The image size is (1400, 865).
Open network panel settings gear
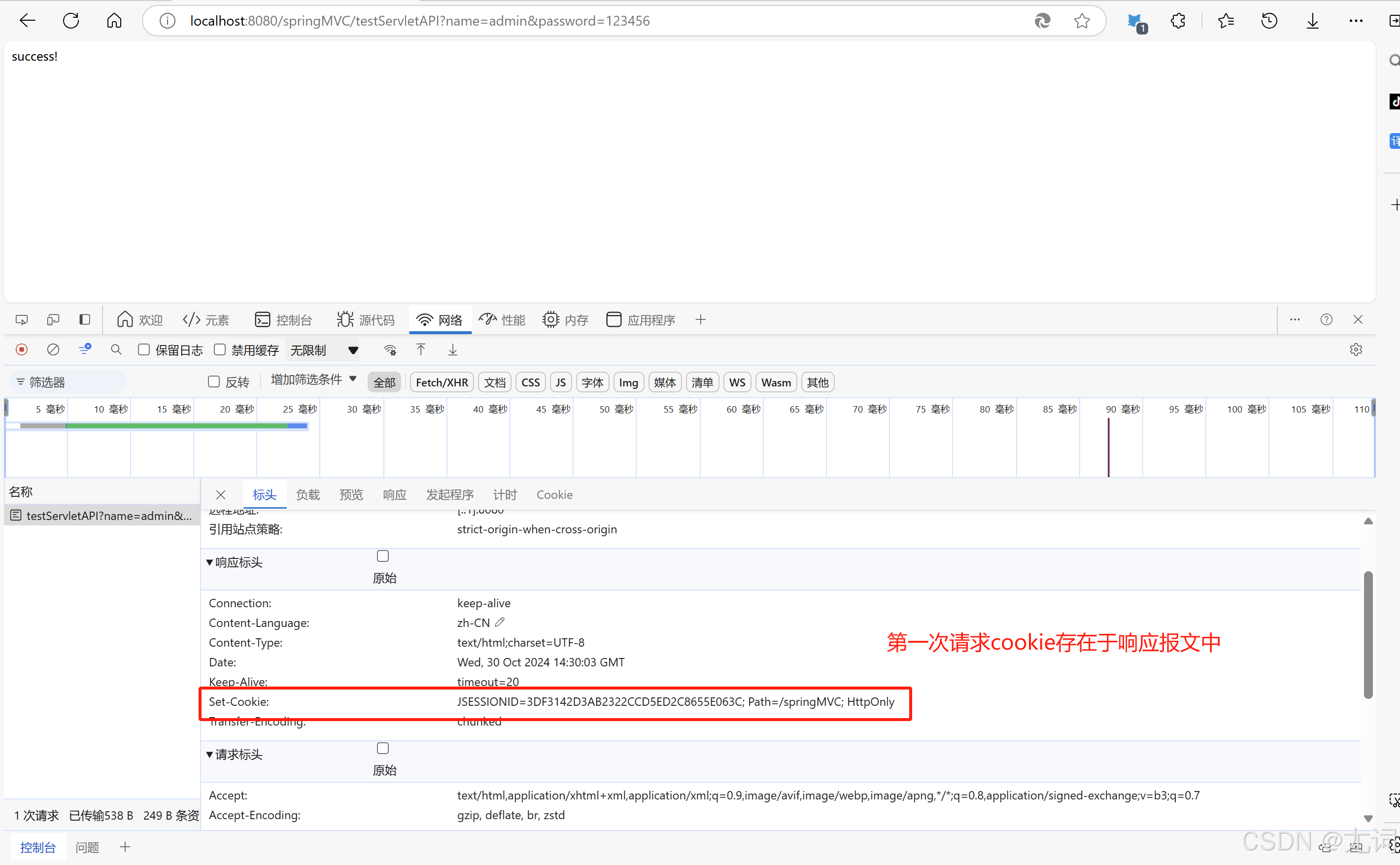(x=1355, y=349)
